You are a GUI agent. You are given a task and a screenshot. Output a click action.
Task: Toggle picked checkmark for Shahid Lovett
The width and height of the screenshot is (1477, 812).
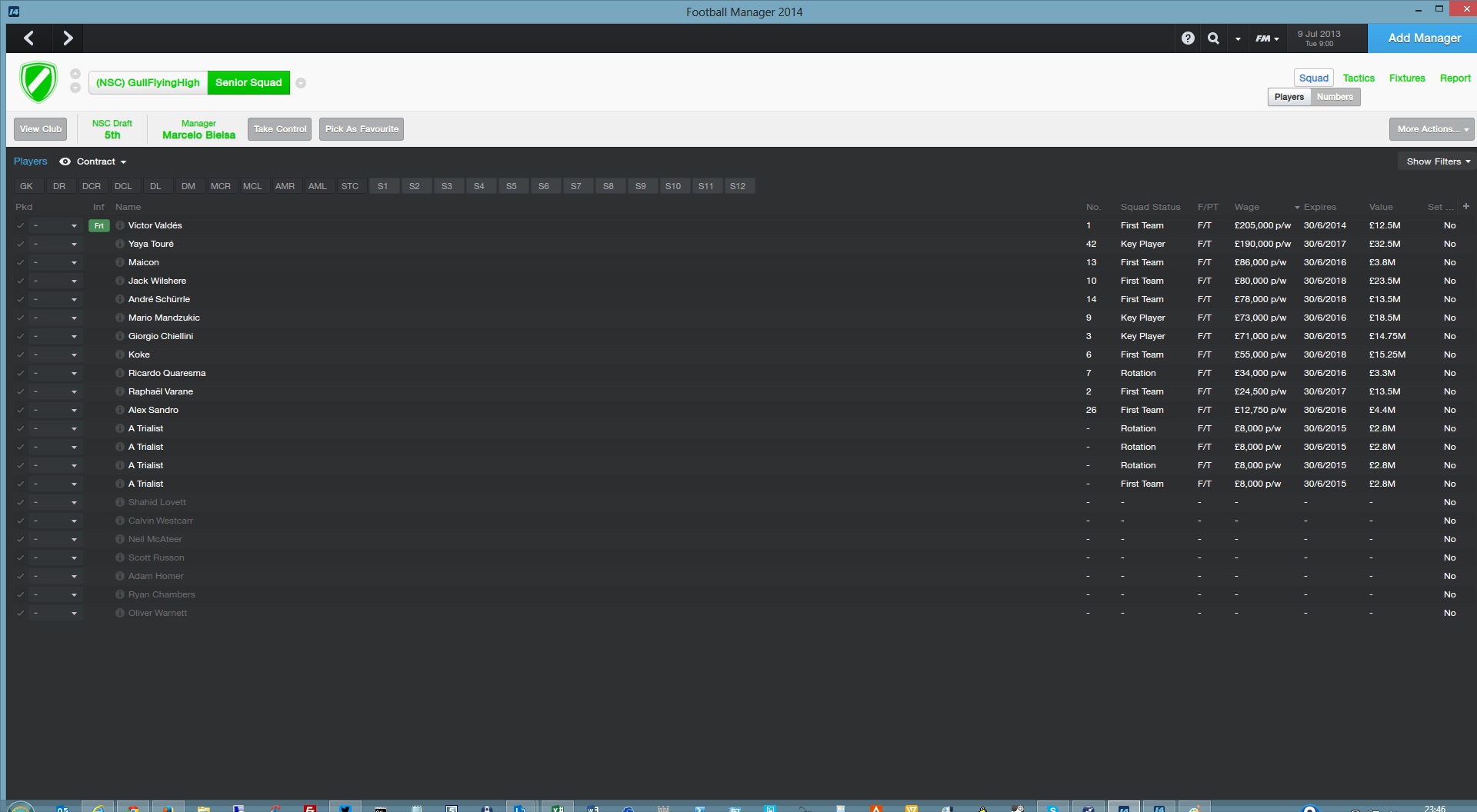[x=21, y=502]
